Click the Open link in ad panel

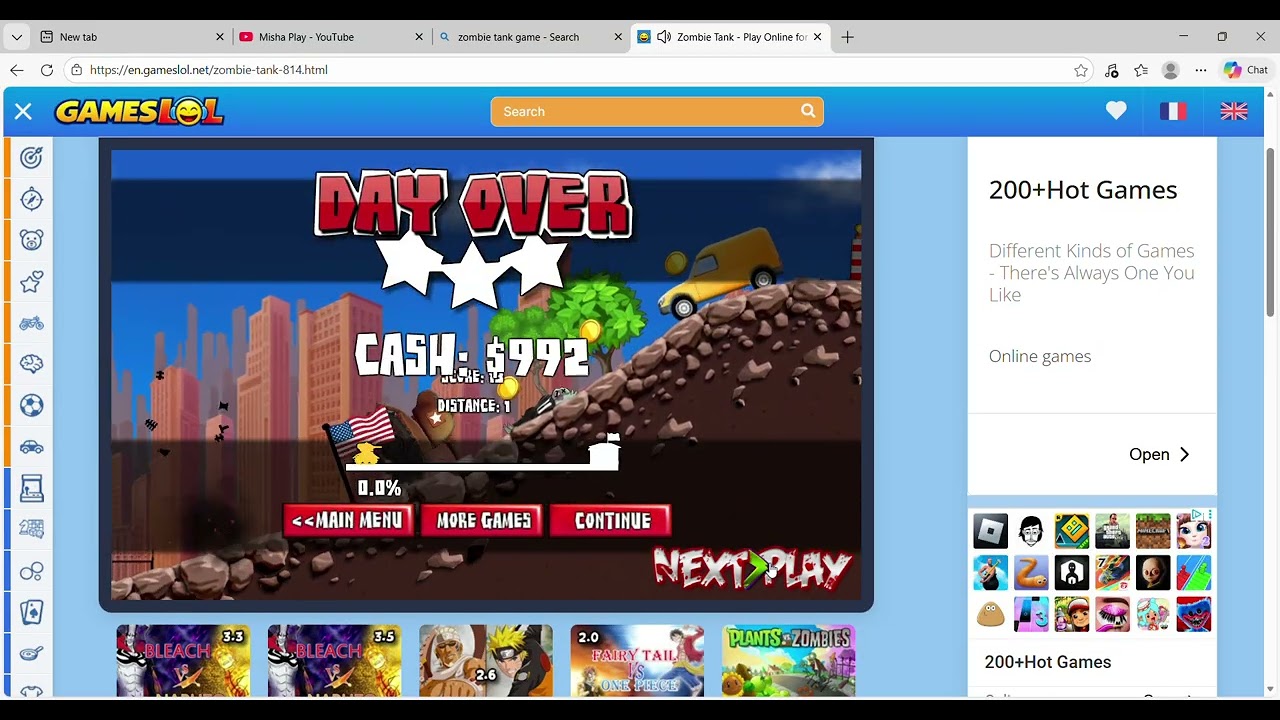click(1149, 454)
